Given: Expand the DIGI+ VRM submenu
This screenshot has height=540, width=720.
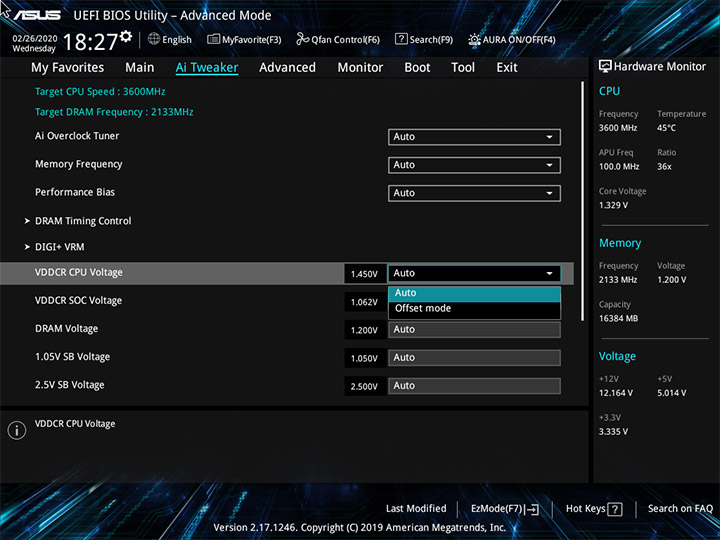Looking at the screenshot, I should coord(60,247).
